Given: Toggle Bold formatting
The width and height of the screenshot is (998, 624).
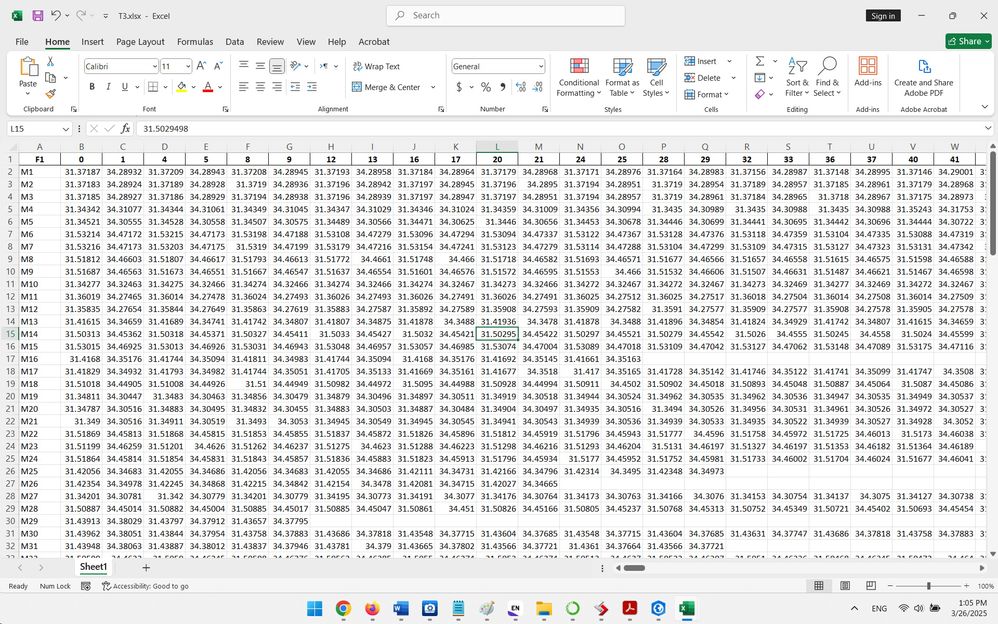Looking at the screenshot, I should pos(92,87).
